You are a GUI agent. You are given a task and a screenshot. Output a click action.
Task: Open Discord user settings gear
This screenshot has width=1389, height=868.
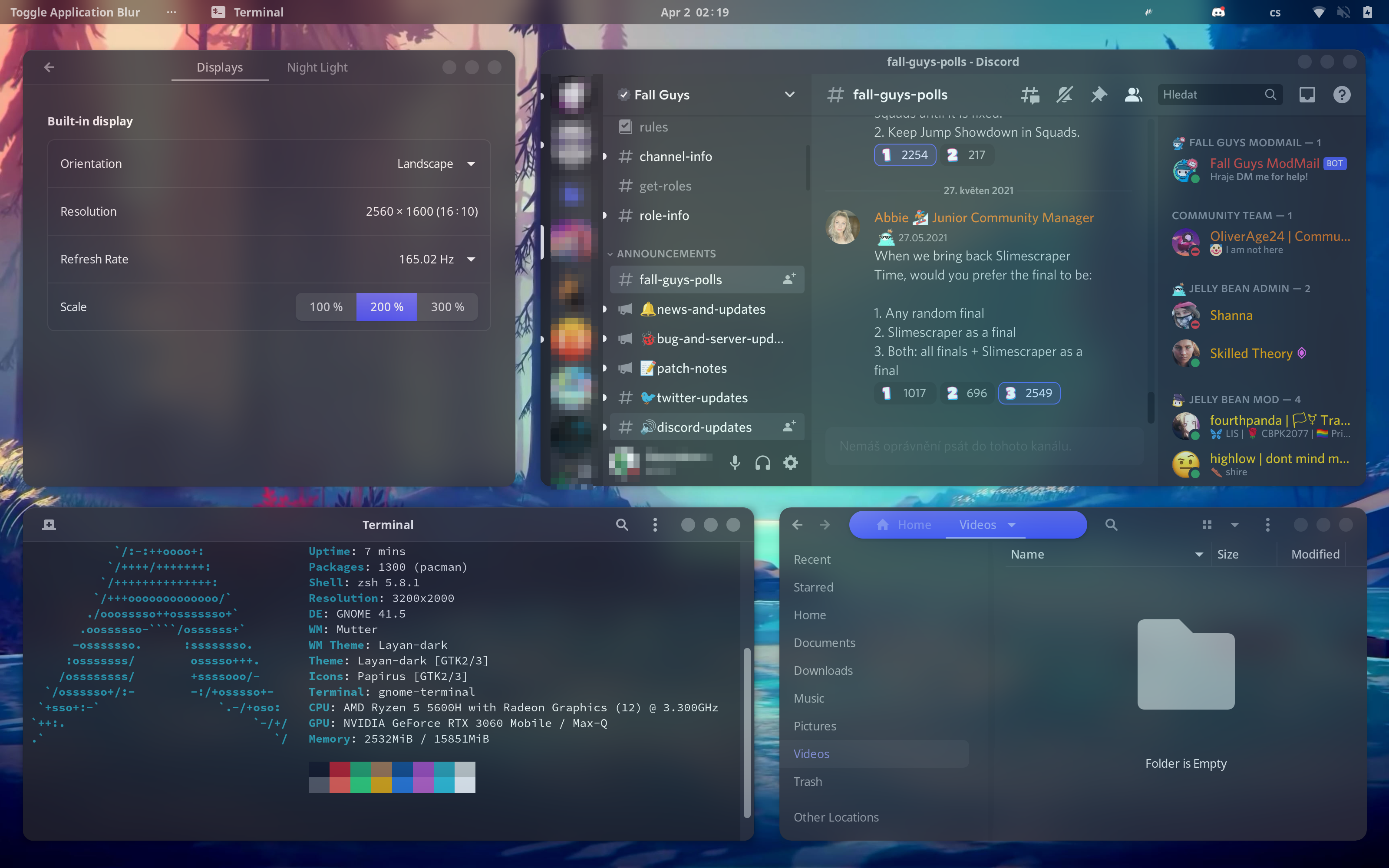791,463
